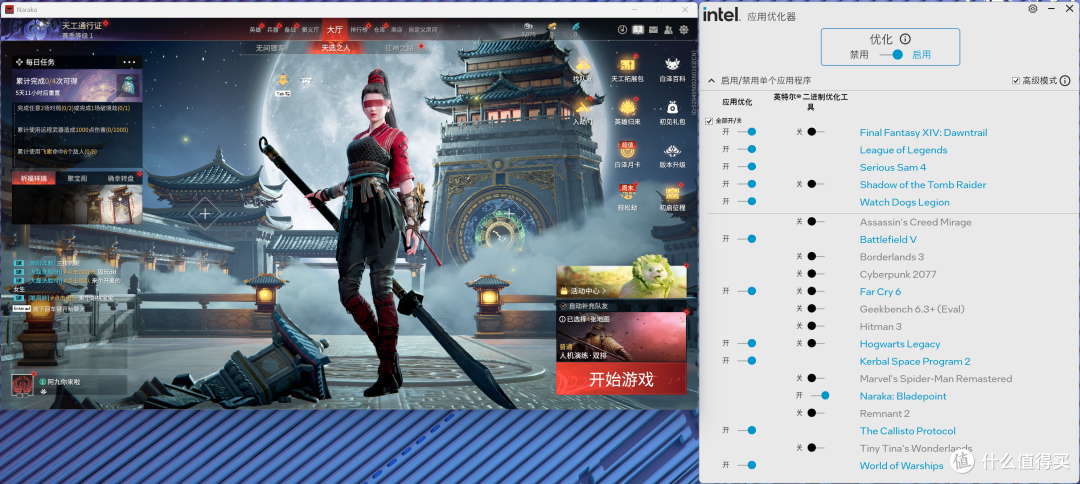This screenshot has height=484, width=1080.
Task: Open the Naraka mail envelope icon
Action: 653,30
